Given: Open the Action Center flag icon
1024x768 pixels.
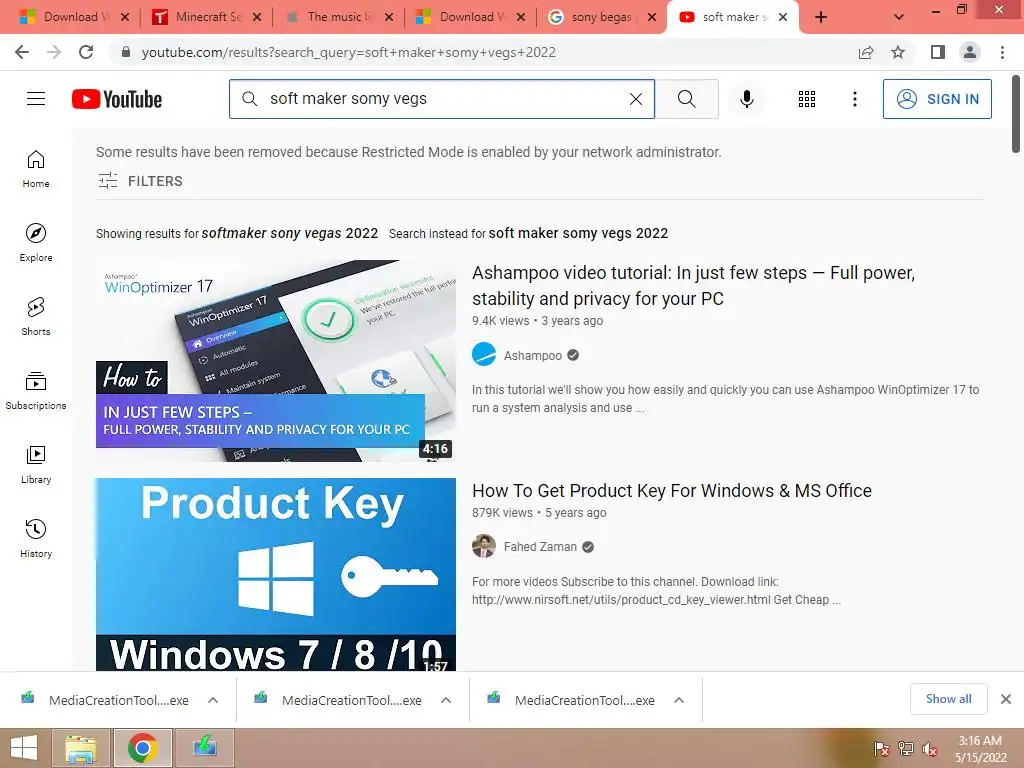Looking at the screenshot, I should click(x=882, y=749).
